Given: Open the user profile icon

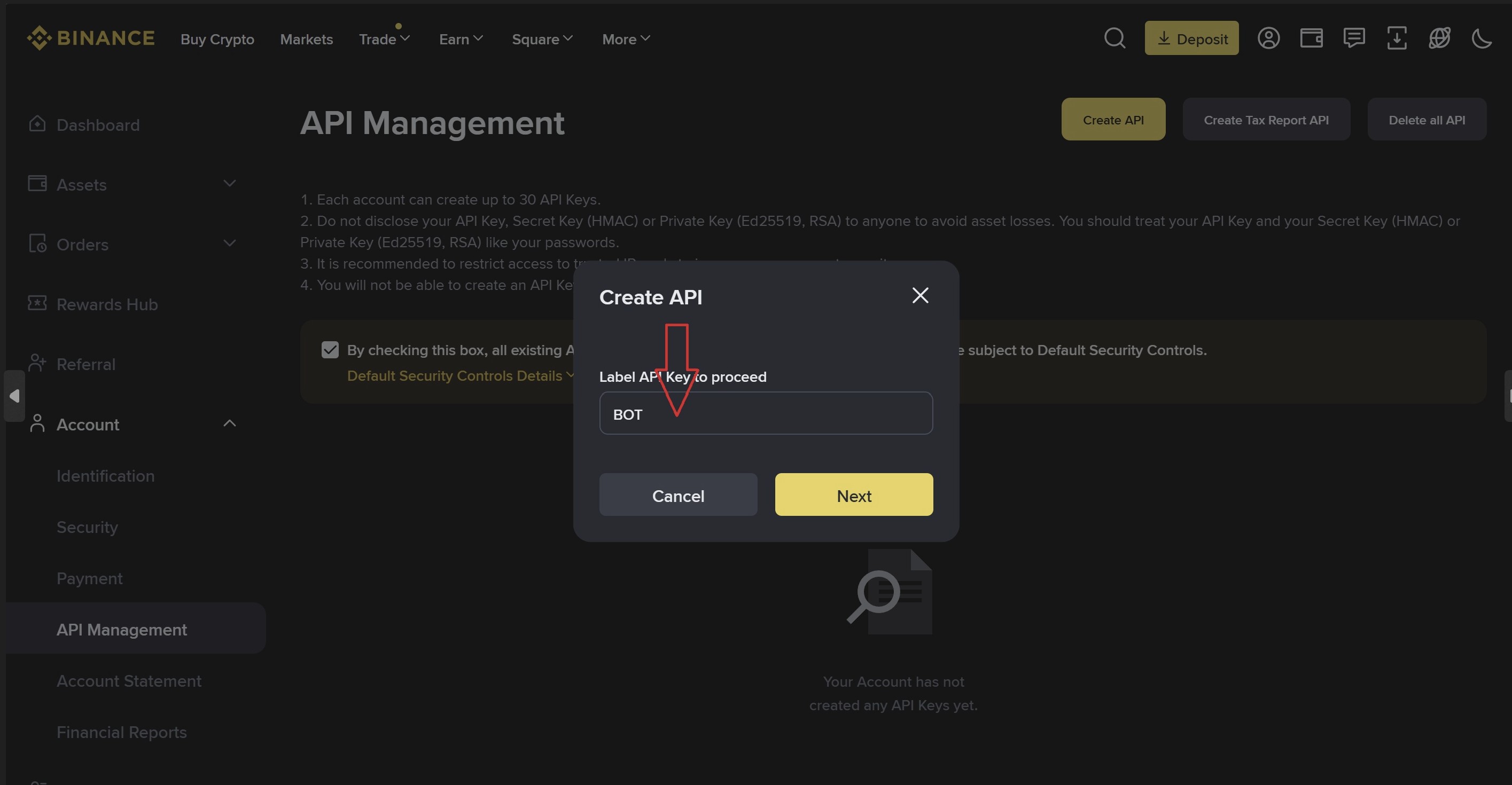Looking at the screenshot, I should pyautogui.click(x=1268, y=39).
